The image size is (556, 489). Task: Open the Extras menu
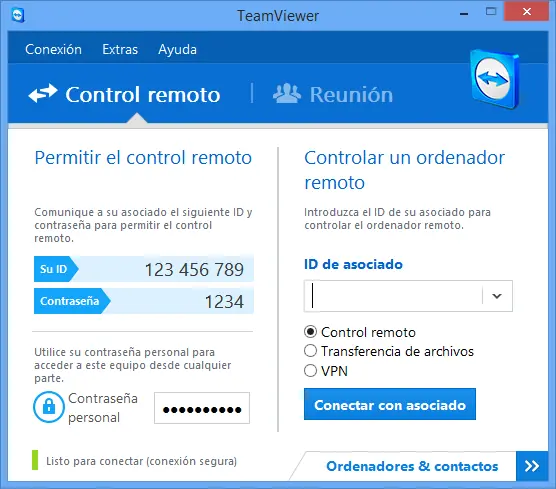(x=120, y=49)
